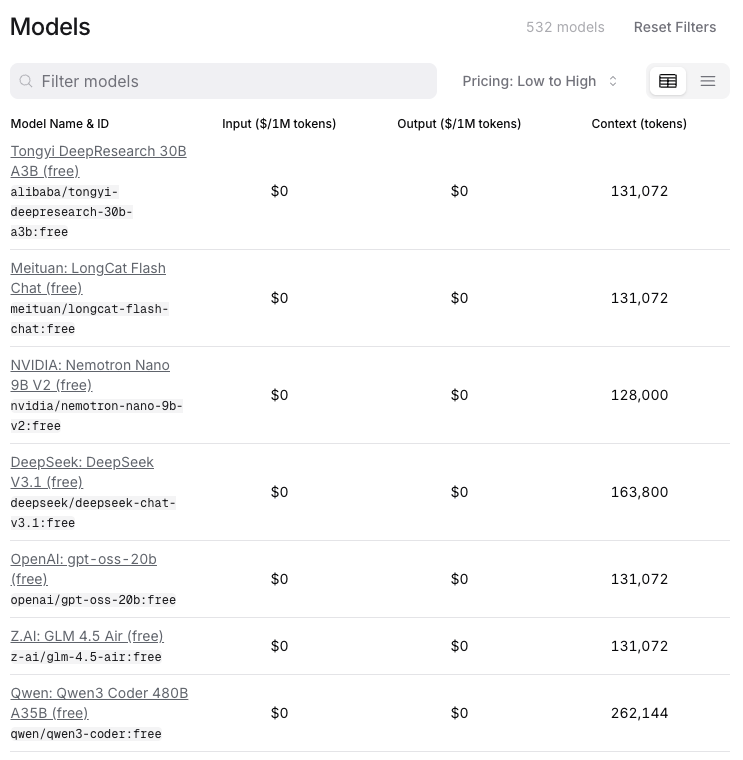Click context value 131,072 in GLM 4.5 Air row
This screenshot has height=760, width=743.
[639, 646]
